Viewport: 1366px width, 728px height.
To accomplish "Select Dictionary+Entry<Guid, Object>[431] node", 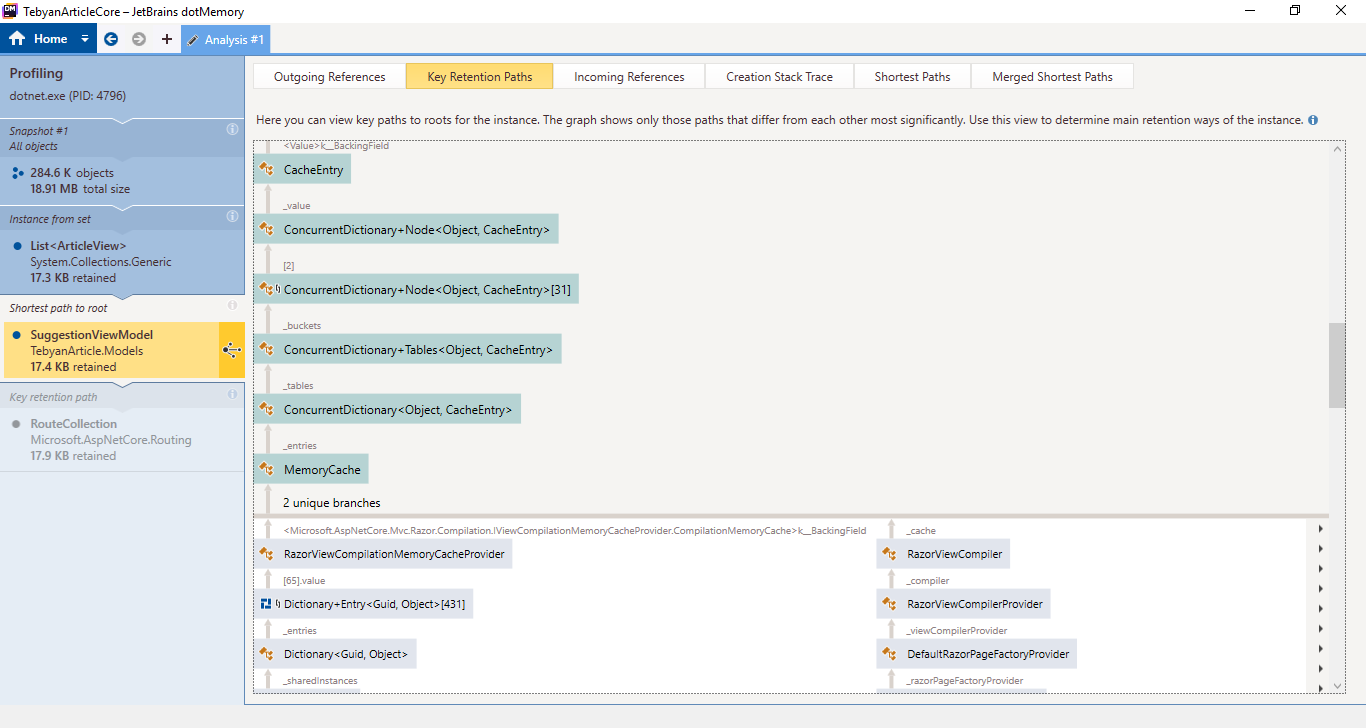I will [363, 604].
